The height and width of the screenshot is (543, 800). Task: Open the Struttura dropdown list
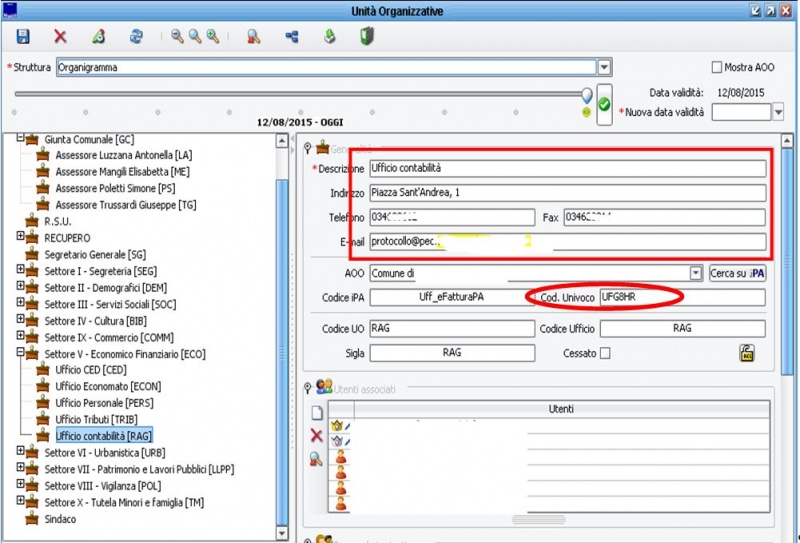point(604,67)
